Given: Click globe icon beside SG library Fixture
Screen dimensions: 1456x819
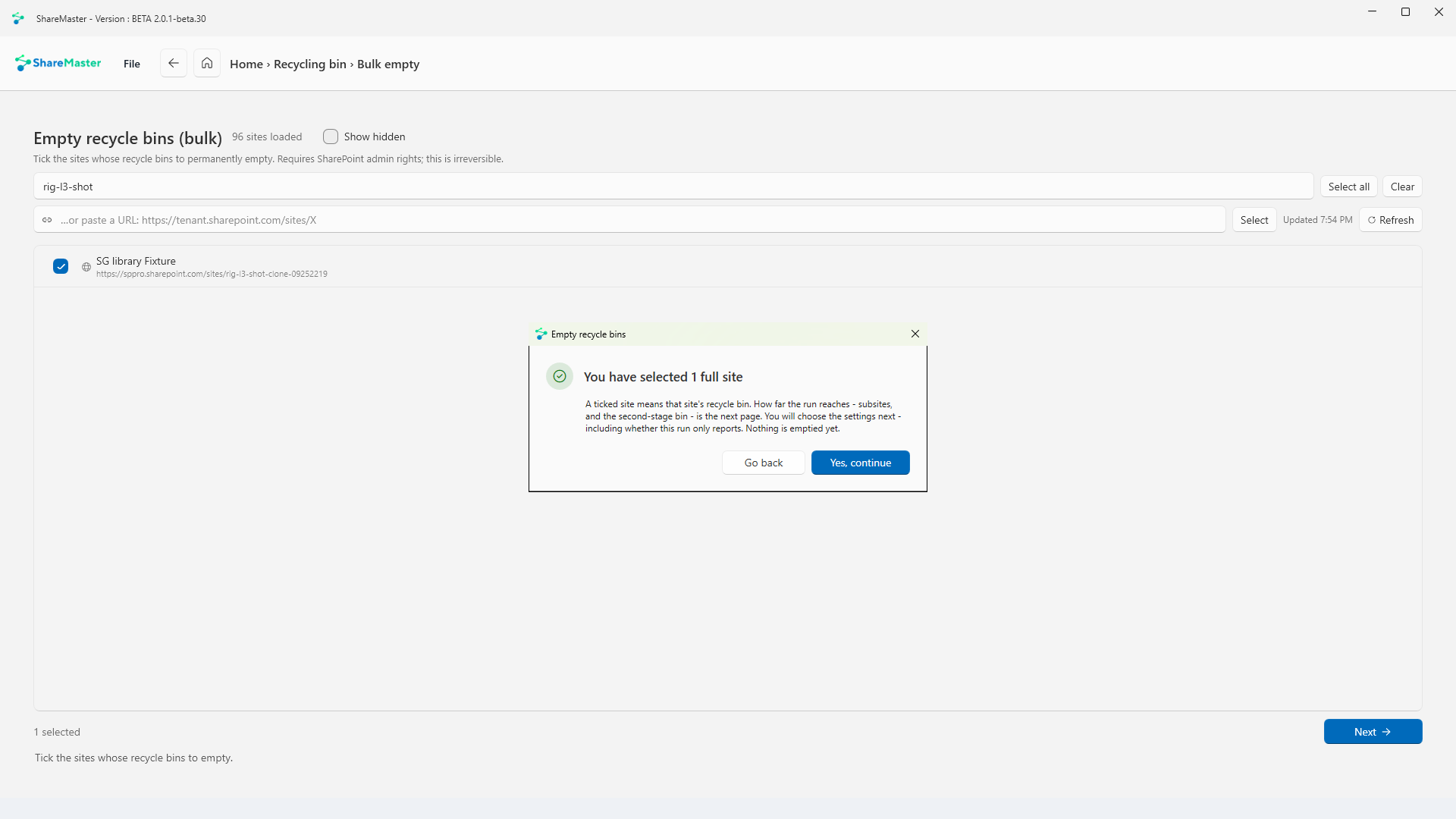Looking at the screenshot, I should click(86, 267).
